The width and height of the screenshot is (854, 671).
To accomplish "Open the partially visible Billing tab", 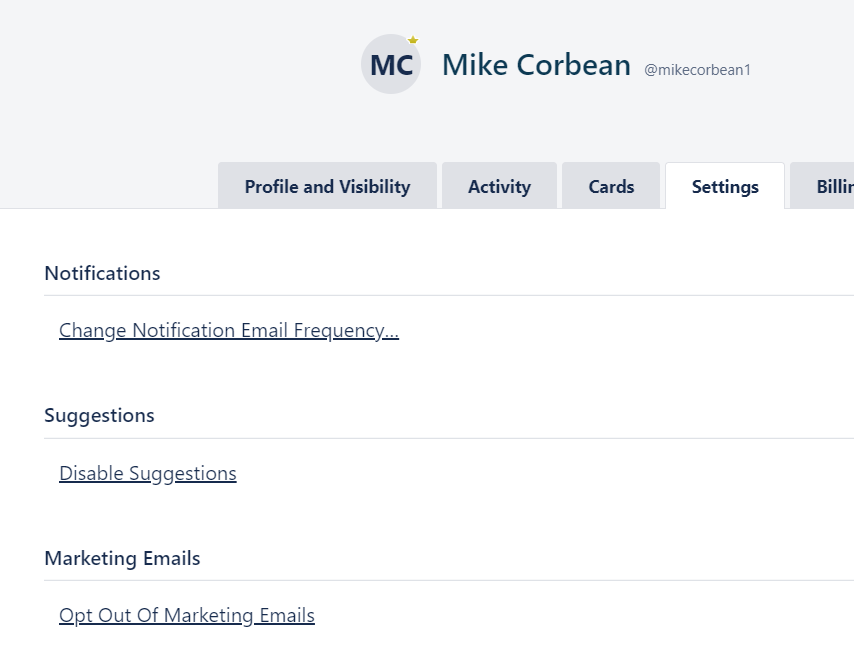I will tap(822, 186).
